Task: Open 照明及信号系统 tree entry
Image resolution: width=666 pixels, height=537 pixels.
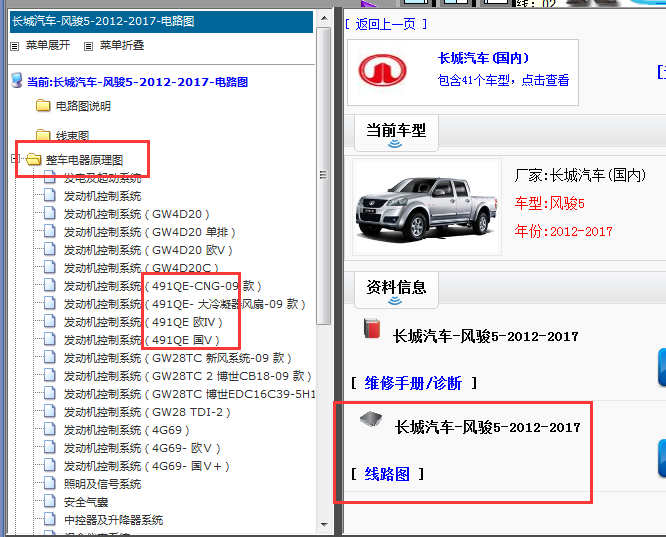Action: pyautogui.click(x=102, y=484)
